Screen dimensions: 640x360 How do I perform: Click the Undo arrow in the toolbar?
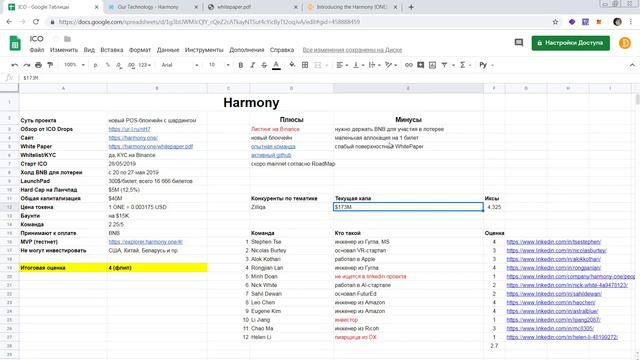pos(15,65)
